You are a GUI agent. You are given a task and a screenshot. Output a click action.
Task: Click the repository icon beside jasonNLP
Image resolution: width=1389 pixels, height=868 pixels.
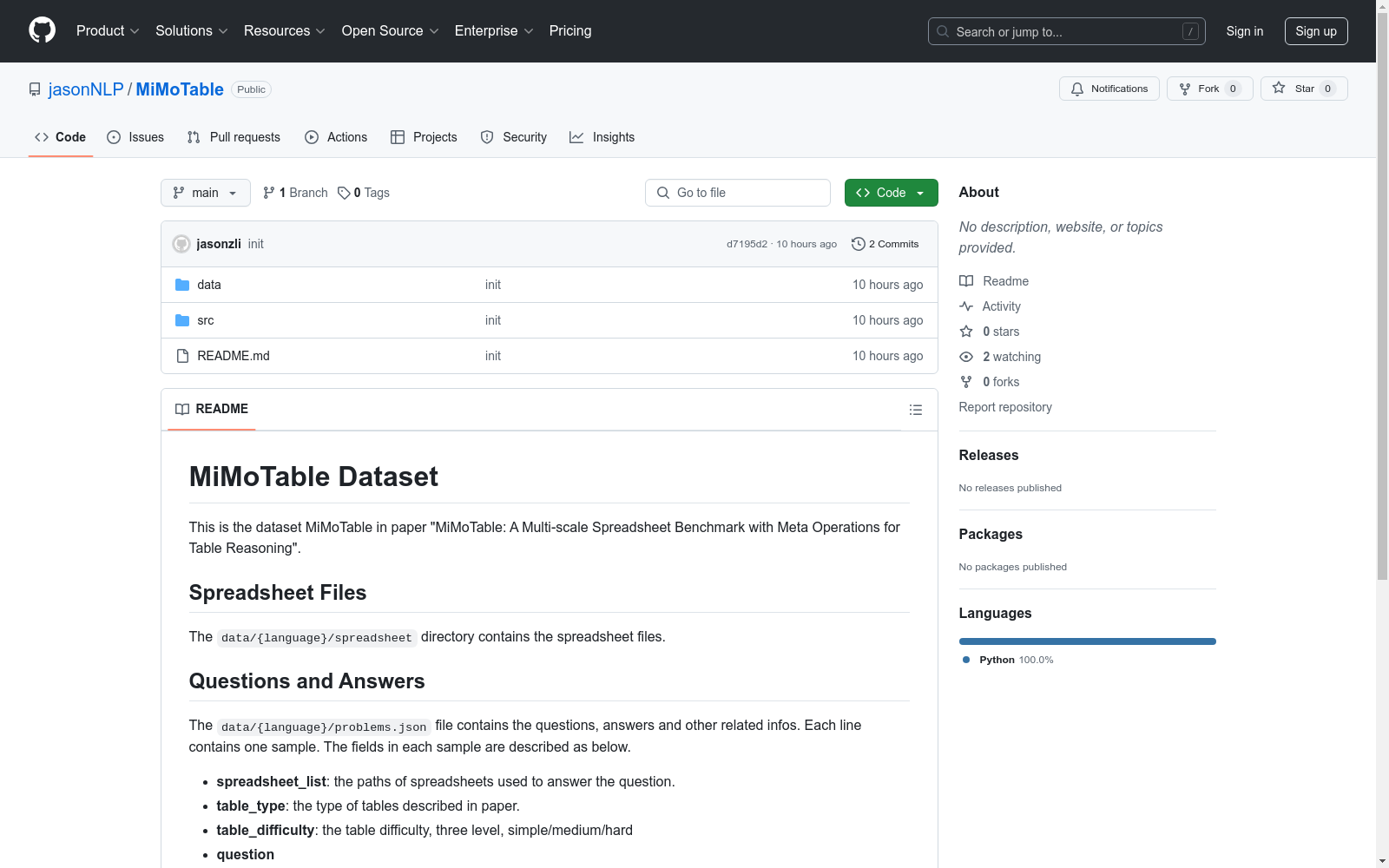tap(35, 89)
